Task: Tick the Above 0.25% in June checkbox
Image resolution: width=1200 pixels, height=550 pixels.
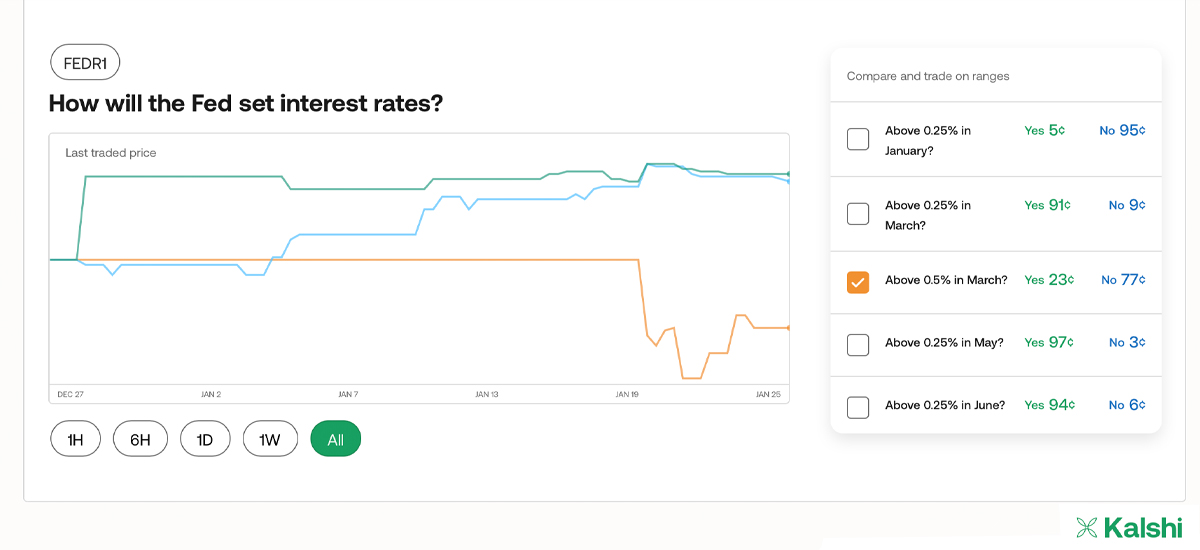Action: tap(858, 407)
